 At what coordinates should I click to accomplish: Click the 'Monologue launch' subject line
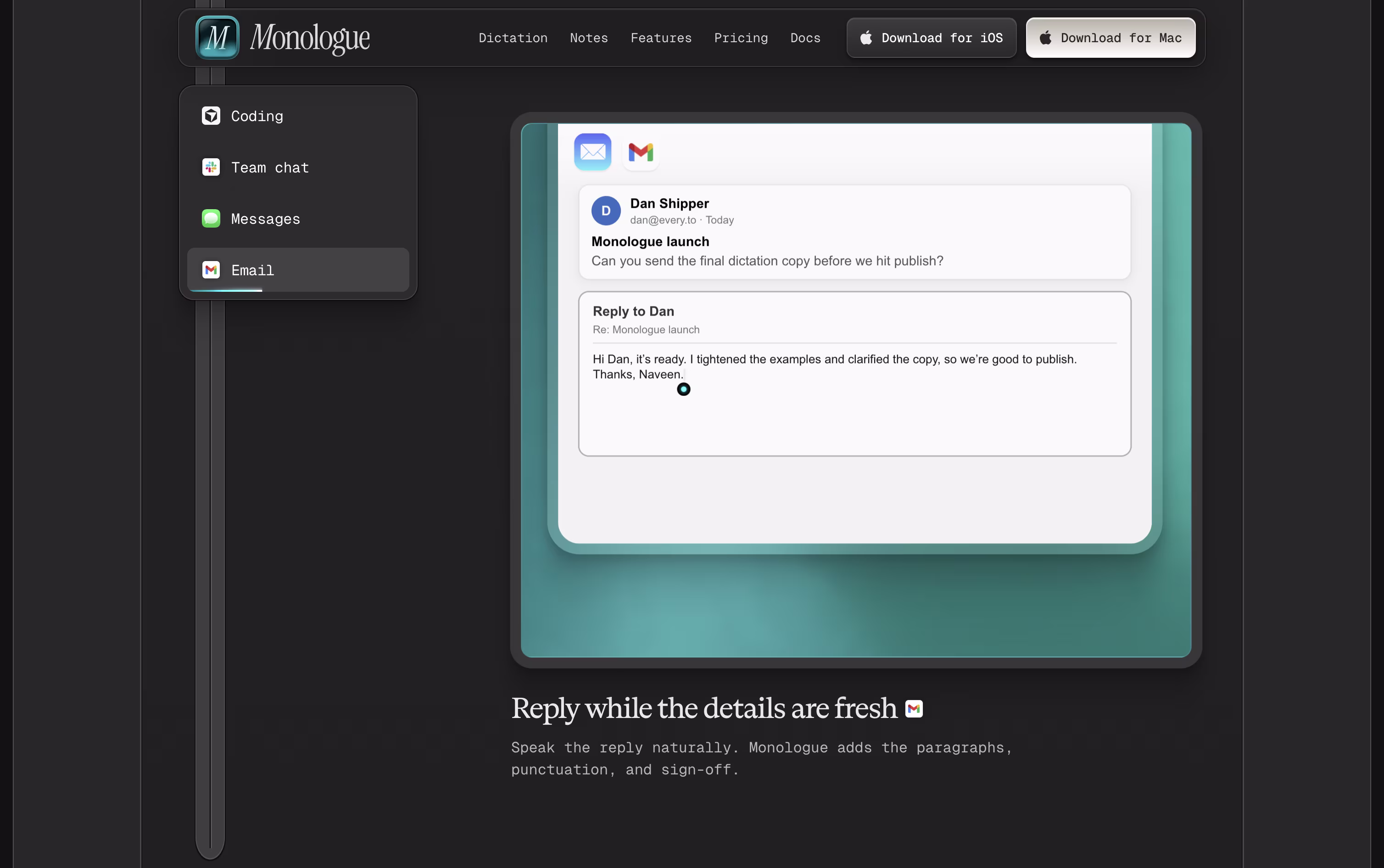coord(650,242)
